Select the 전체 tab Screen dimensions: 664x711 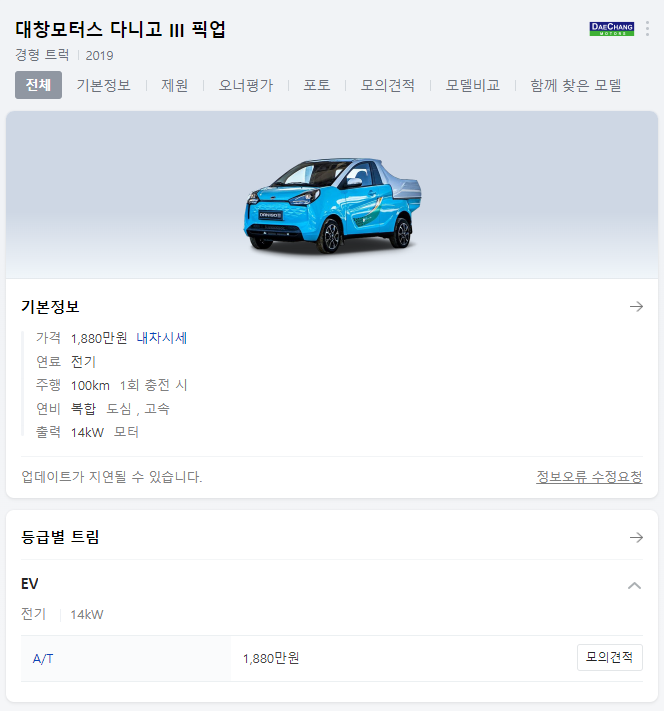coord(38,85)
